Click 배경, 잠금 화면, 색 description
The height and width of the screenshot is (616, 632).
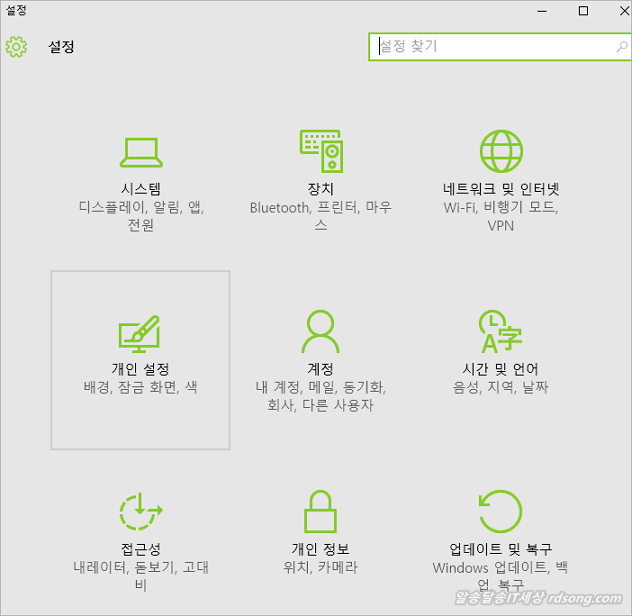pyautogui.click(x=140, y=387)
